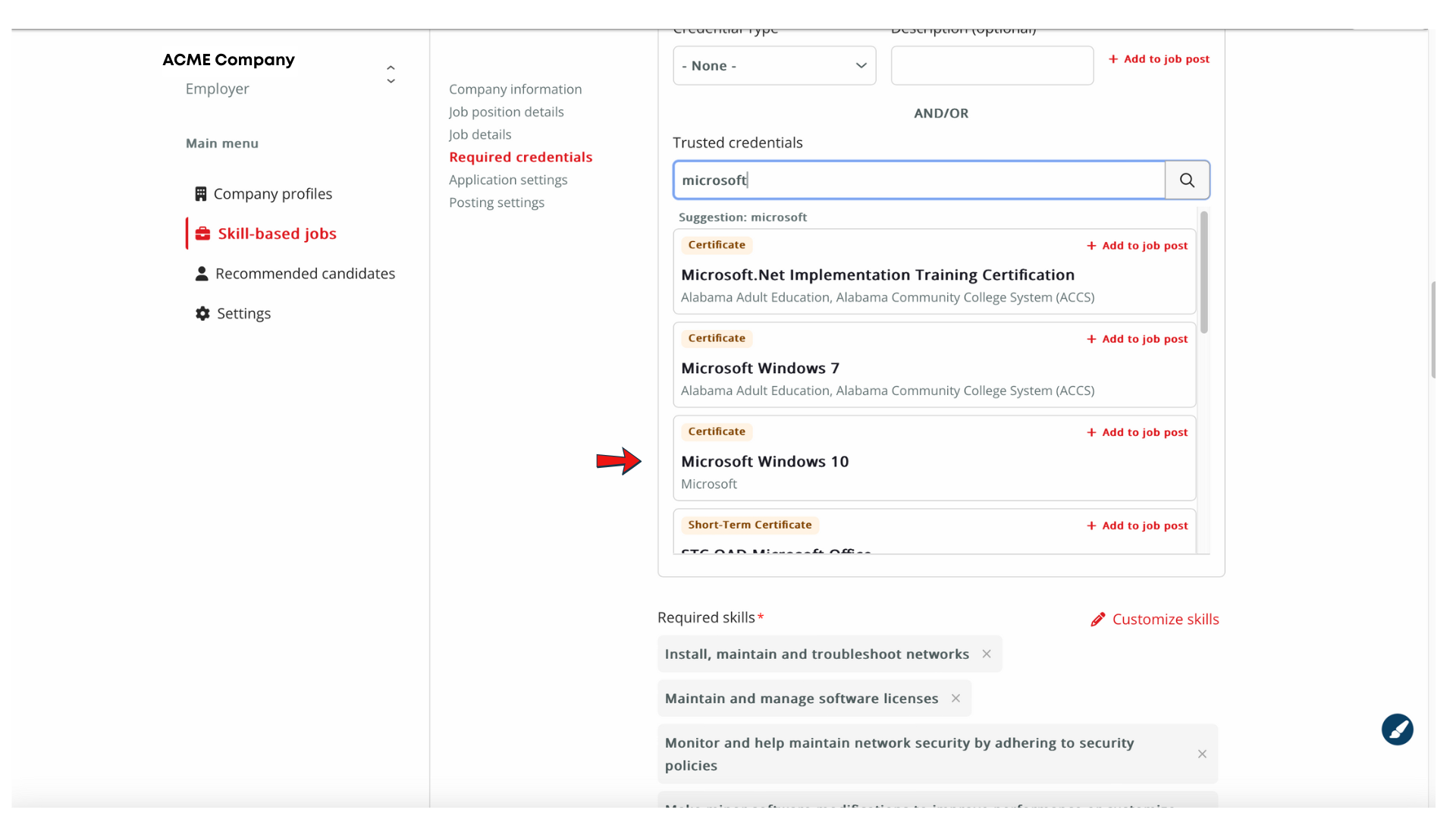Select Microsoft Windows 10 certificate title
The width and height of the screenshot is (1456, 819).
764,462
